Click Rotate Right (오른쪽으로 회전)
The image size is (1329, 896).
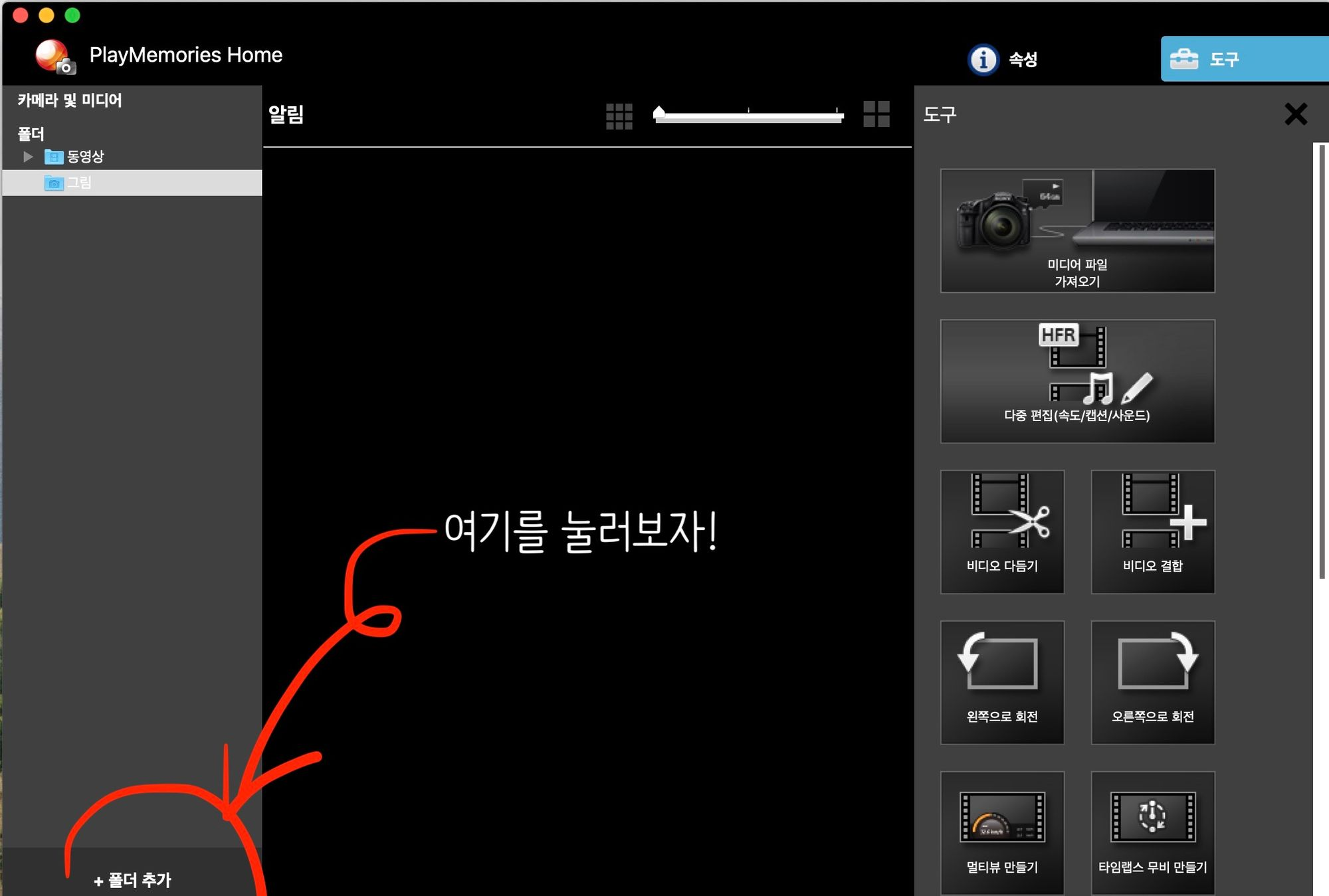[1152, 682]
